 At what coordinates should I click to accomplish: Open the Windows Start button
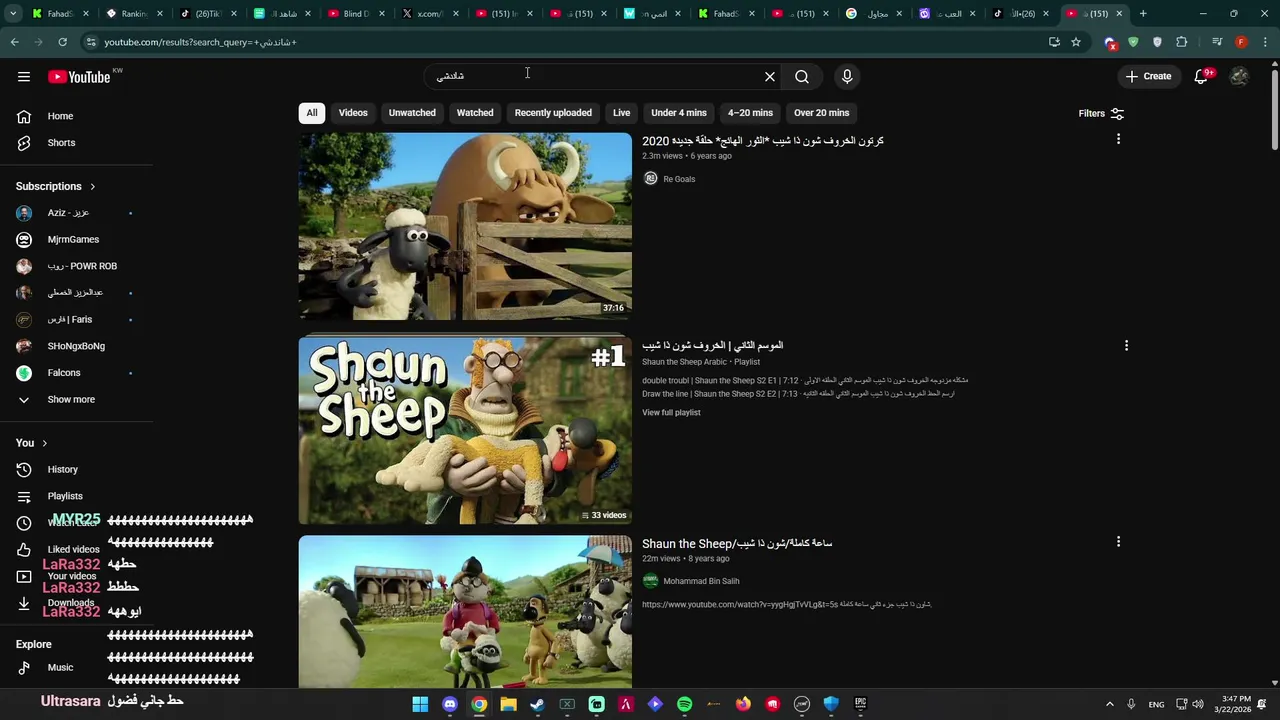pos(420,704)
